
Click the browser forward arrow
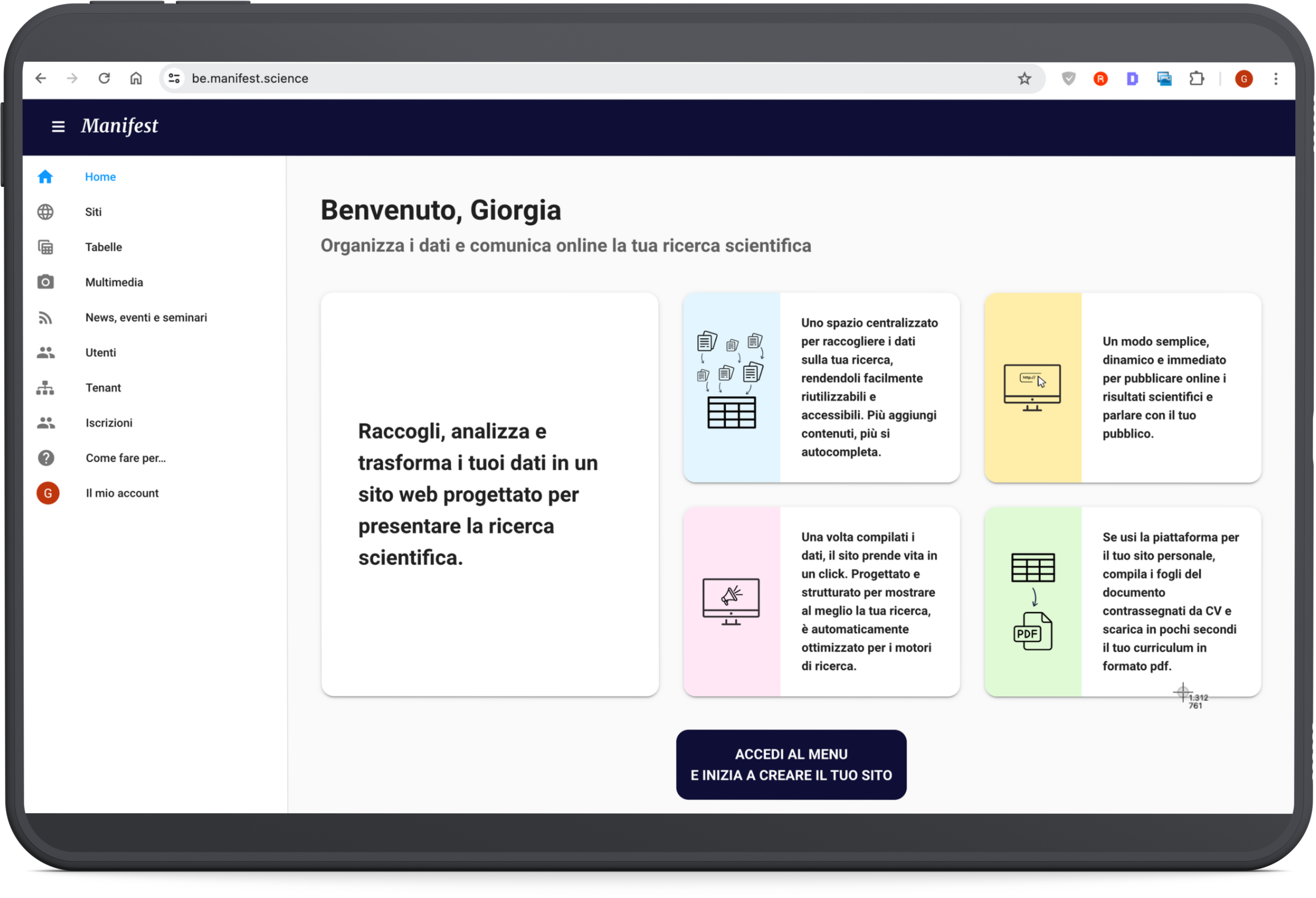coord(72,78)
